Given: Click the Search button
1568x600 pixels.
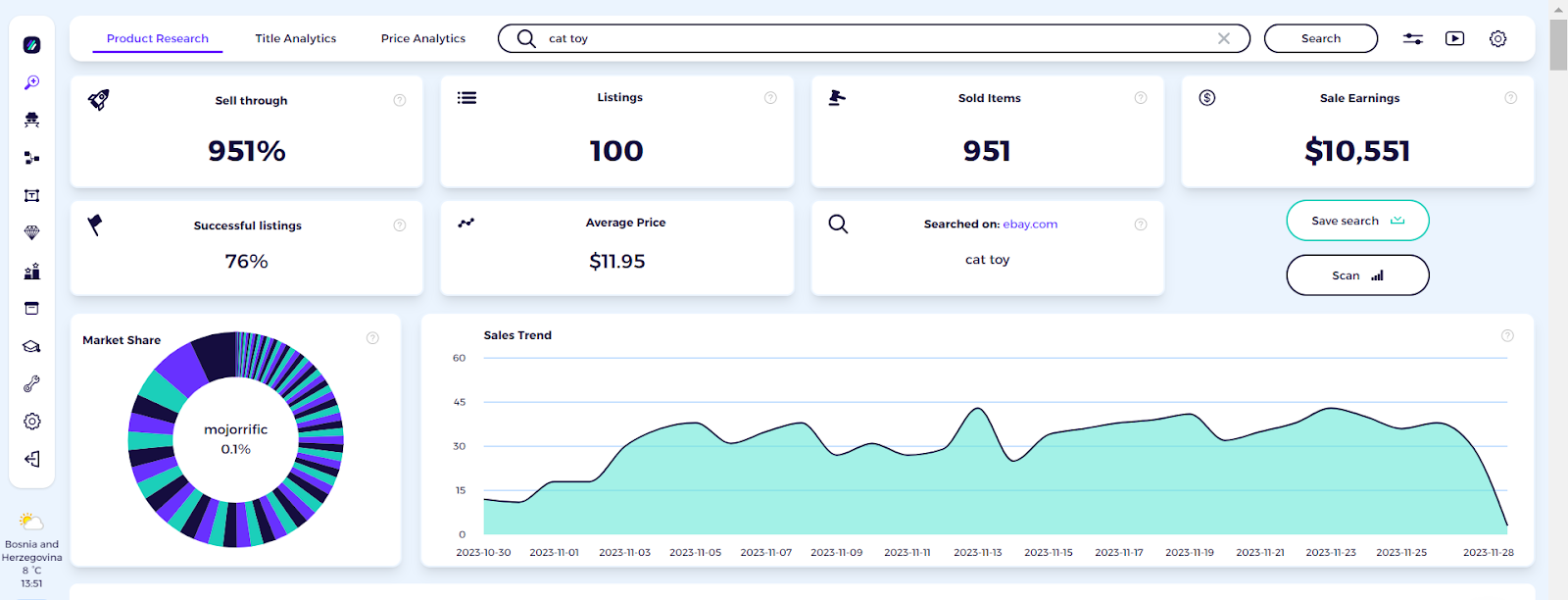Looking at the screenshot, I should pos(1321,38).
